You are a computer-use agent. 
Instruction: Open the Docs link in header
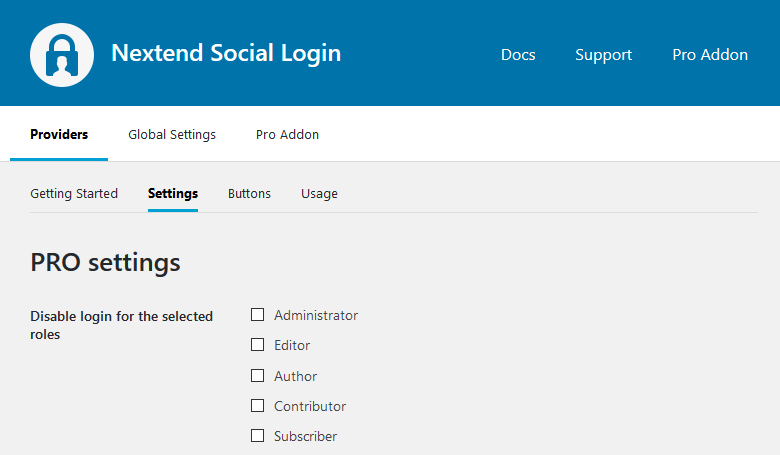518,55
